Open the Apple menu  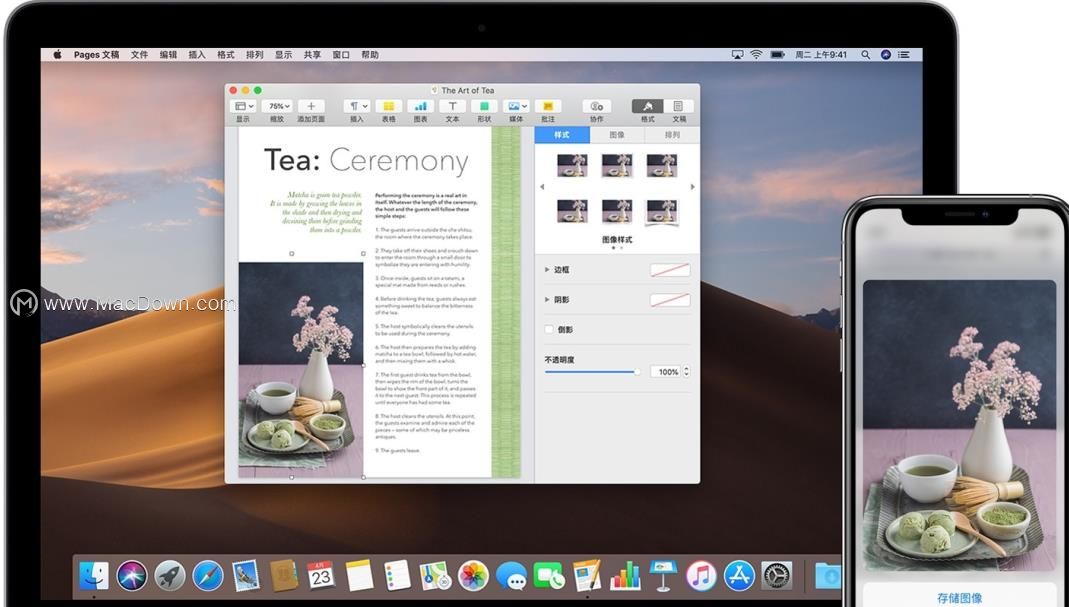coord(58,55)
